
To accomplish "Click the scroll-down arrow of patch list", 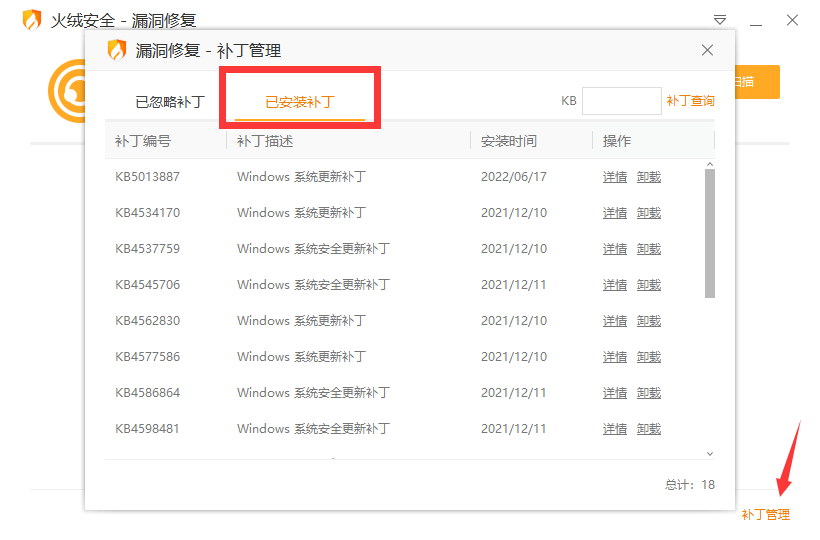I will [x=710, y=454].
